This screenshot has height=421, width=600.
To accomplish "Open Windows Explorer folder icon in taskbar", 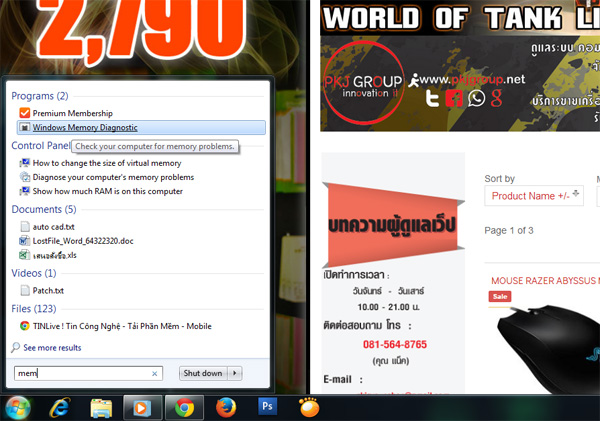I will click(101, 408).
